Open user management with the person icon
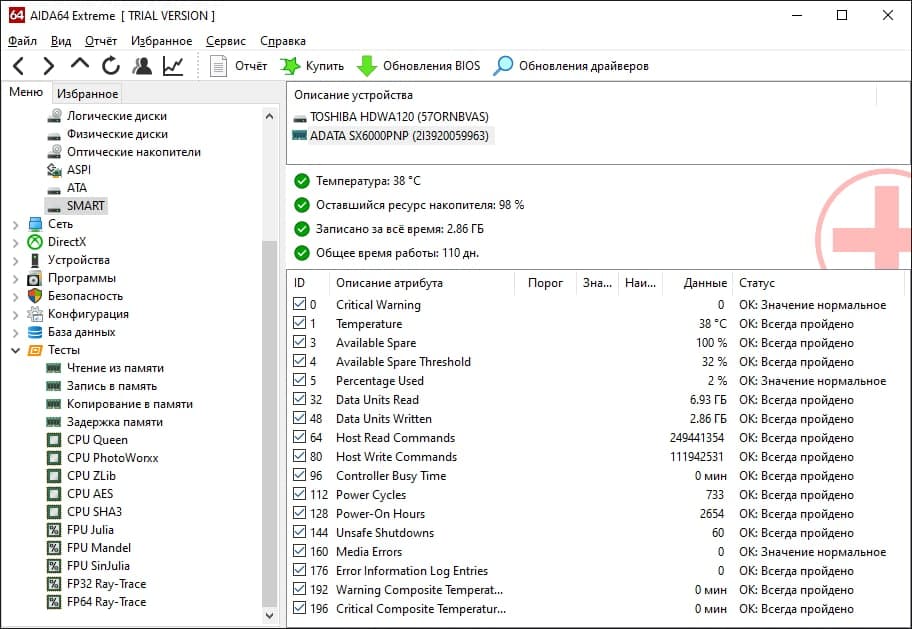The height and width of the screenshot is (629, 912). pyautogui.click(x=142, y=66)
